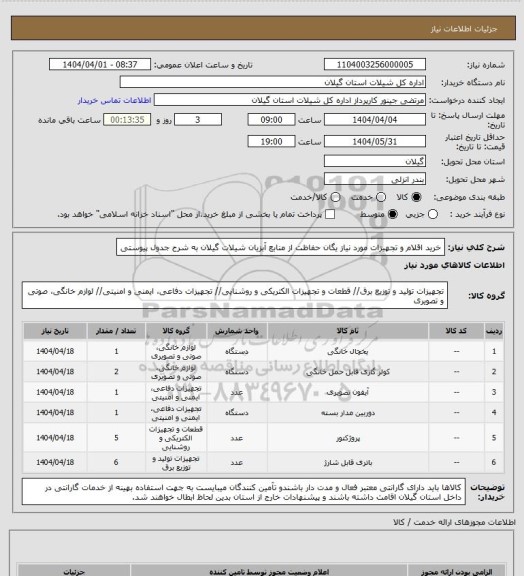Click the تعداد / مقدار column header

(x=116, y=331)
